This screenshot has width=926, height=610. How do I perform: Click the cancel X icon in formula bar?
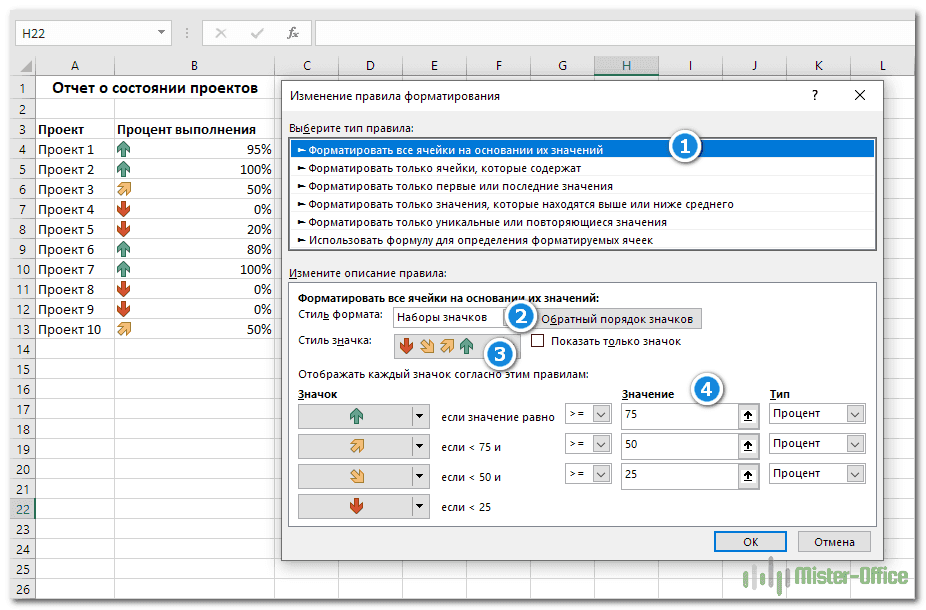coord(221,33)
